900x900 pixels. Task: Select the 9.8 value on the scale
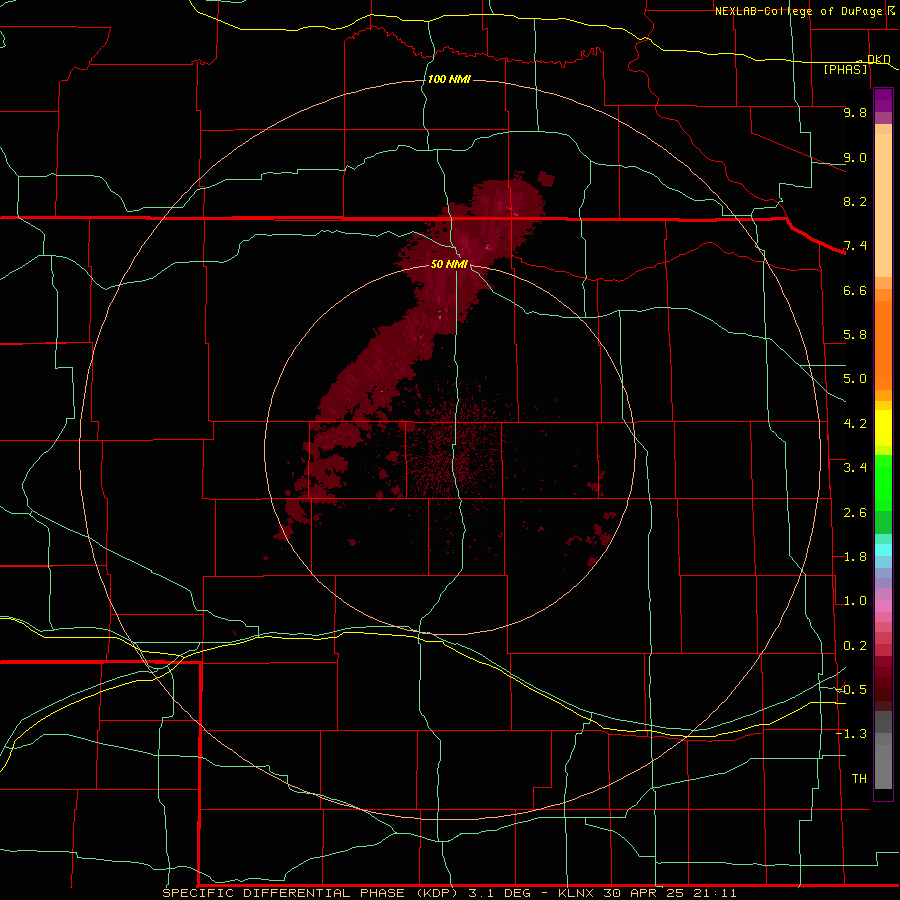(x=855, y=113)
